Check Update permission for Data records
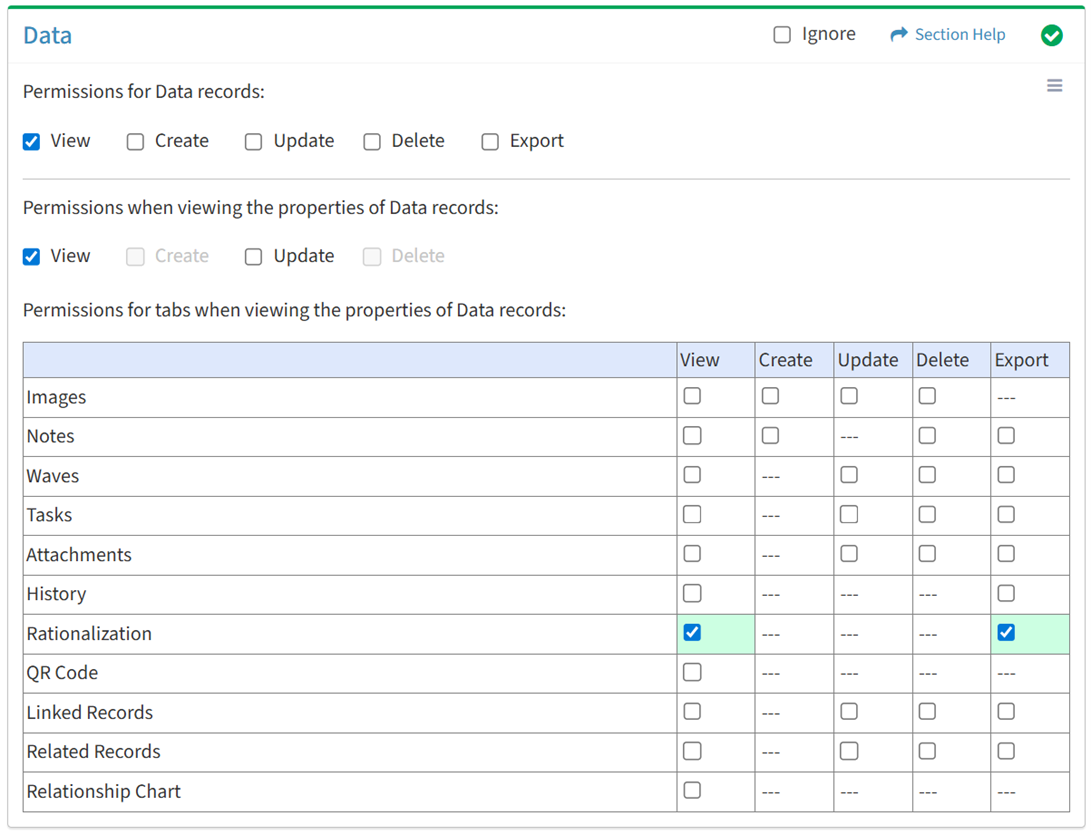 coord(254,142)
